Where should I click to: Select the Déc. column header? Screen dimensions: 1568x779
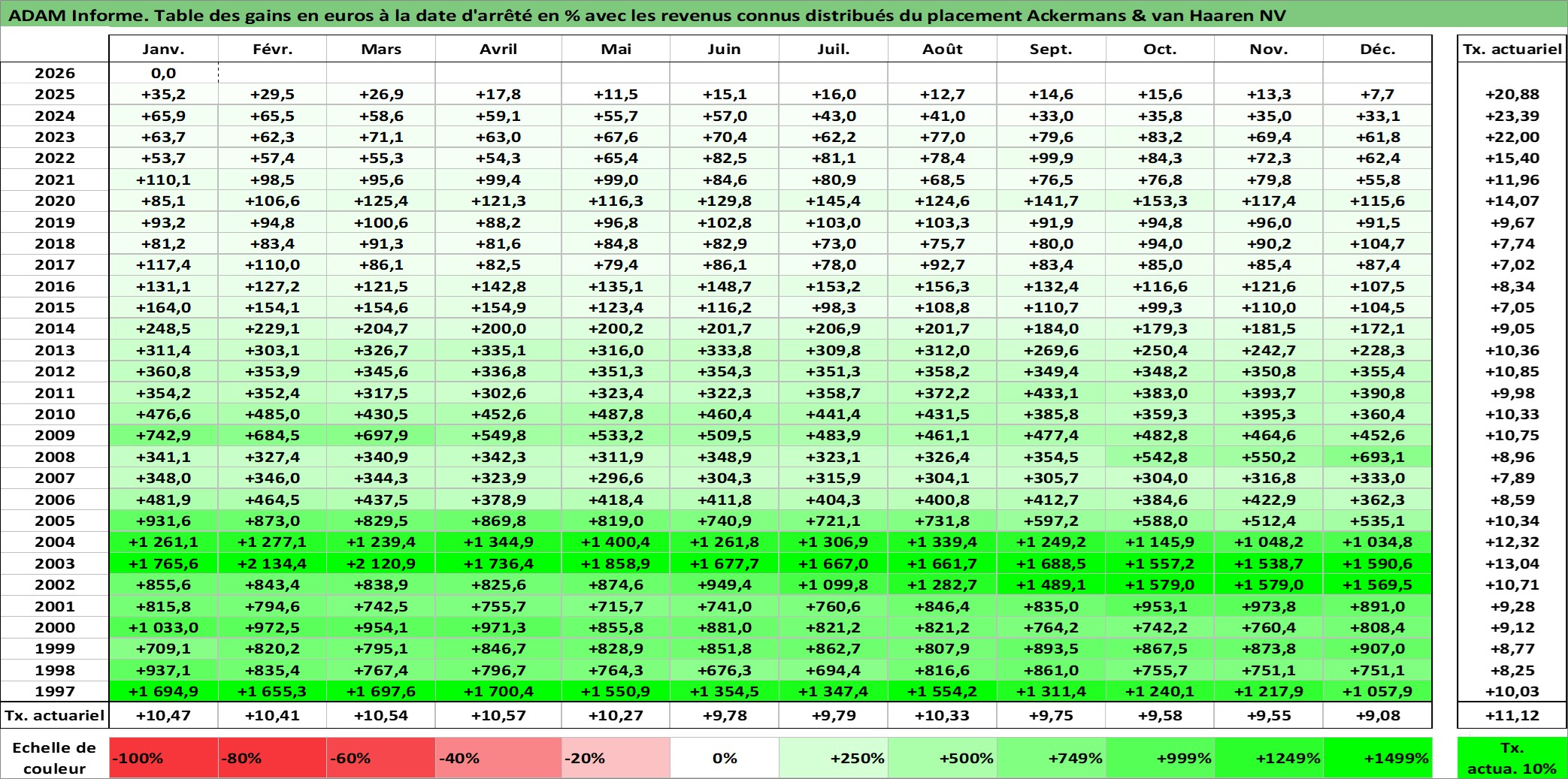1378,49
